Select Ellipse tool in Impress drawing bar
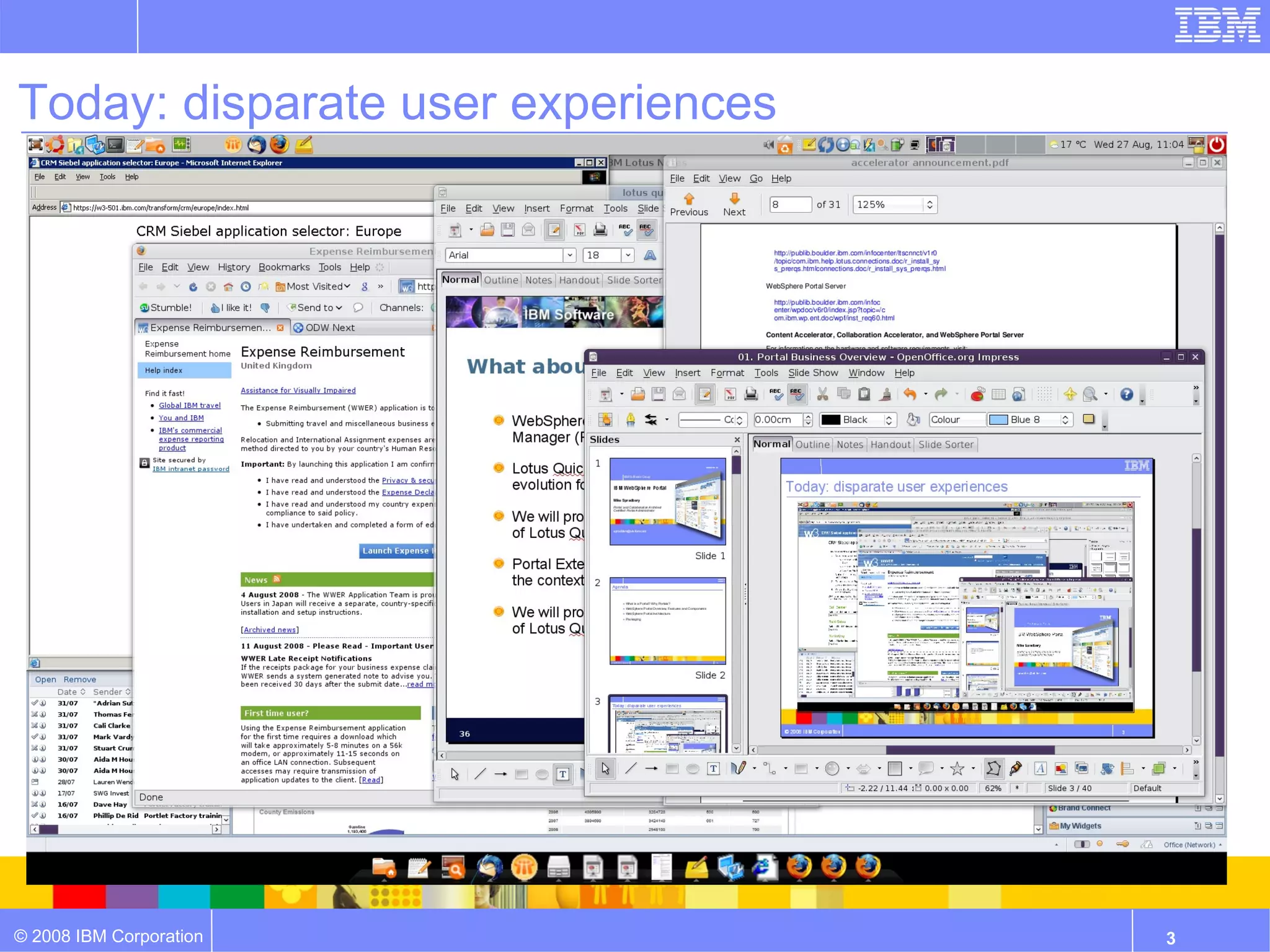 [693, 769]
